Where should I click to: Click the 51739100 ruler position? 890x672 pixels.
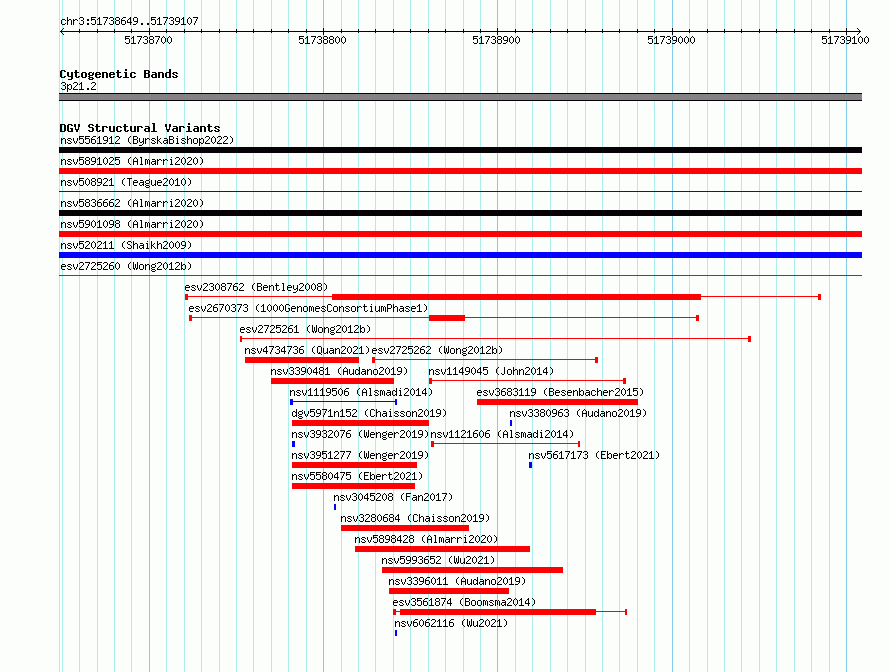pos(846,40)
